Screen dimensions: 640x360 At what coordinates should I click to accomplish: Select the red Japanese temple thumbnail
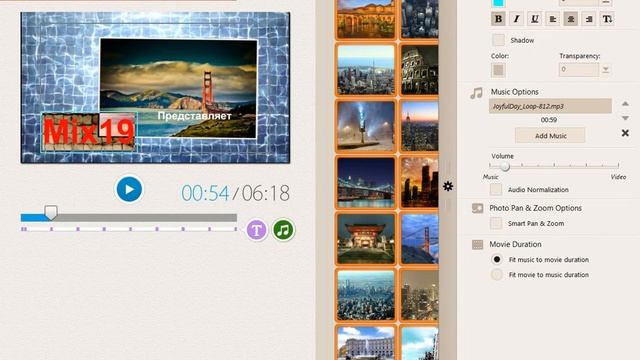coord(366,239)
